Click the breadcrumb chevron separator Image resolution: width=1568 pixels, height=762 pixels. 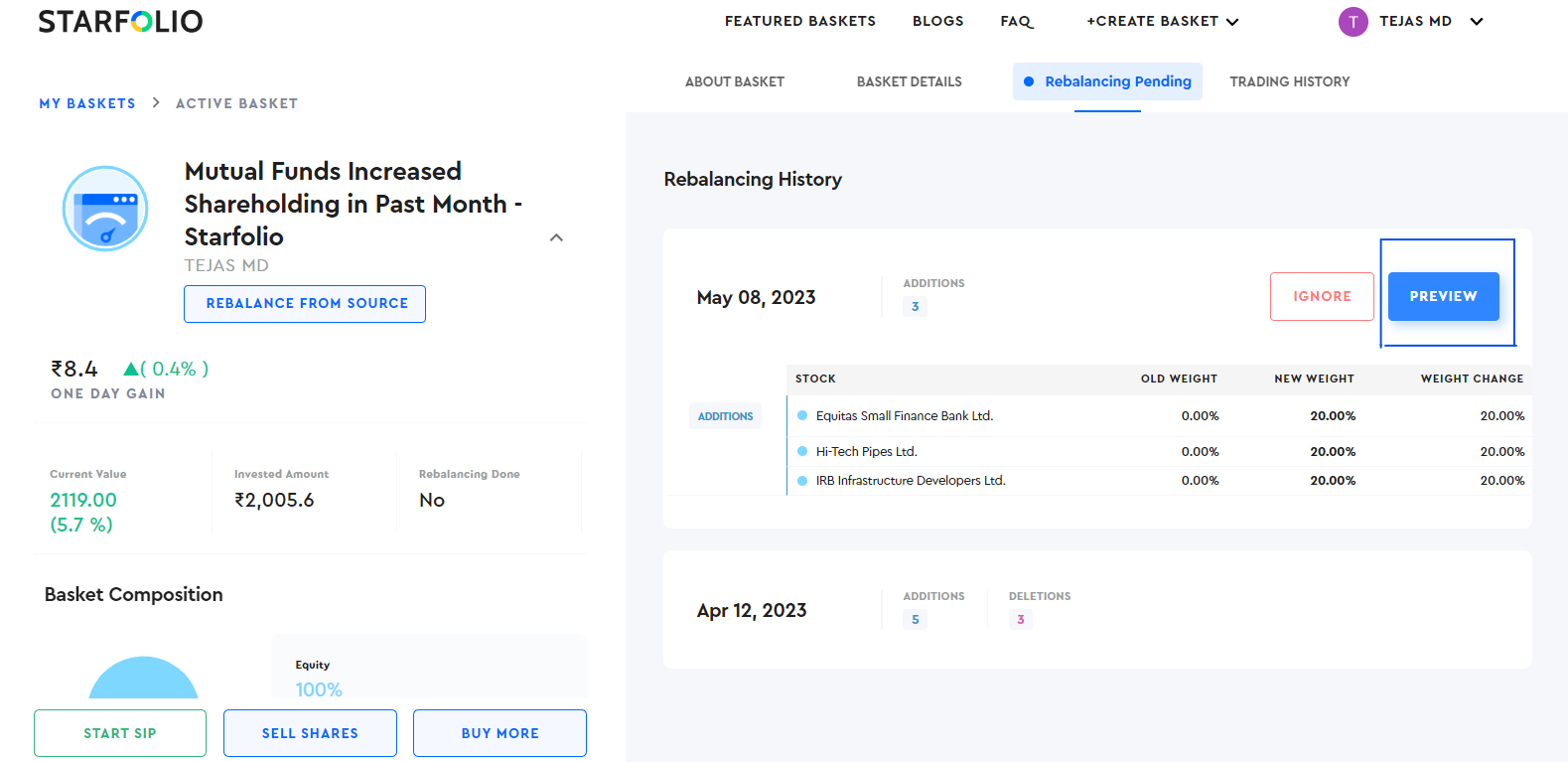pyautogui.click(x=156, y=102)
